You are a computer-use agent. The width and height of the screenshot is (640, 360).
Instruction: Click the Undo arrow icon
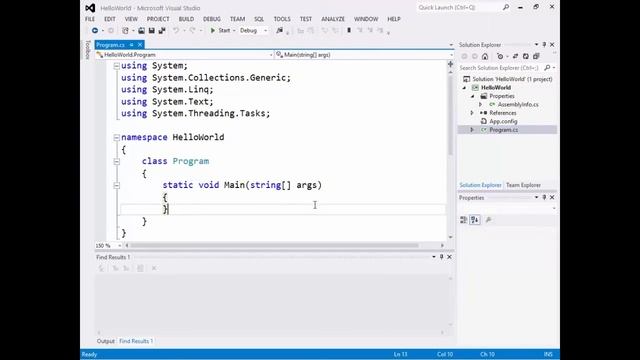(x=176, y=31)
